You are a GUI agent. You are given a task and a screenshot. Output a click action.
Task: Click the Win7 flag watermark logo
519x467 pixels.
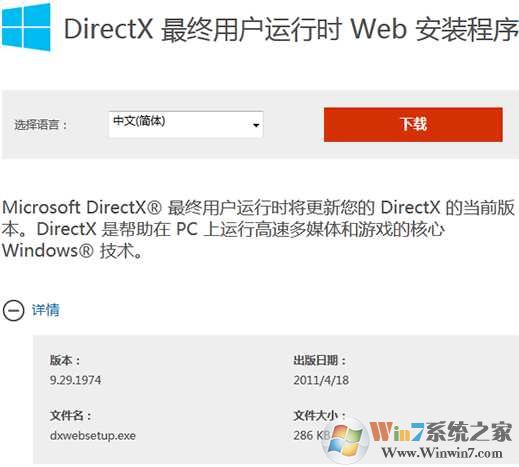[346, 439]
